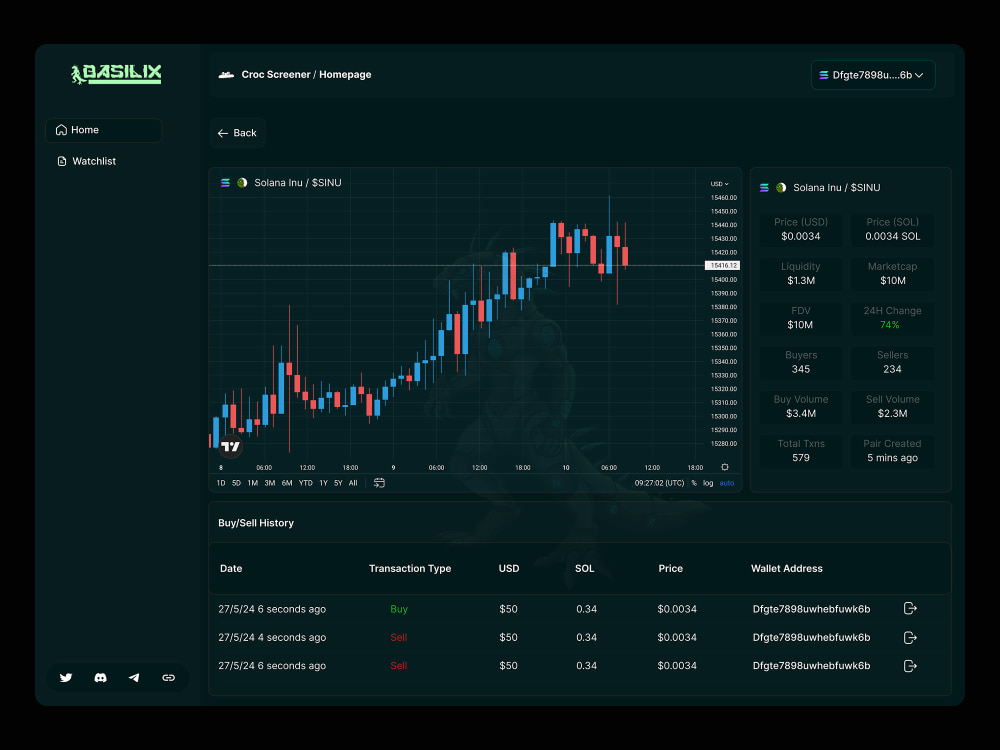The image size is (1000, 750).
Task: Select the 5Y chart range
Action: [338, 483]
